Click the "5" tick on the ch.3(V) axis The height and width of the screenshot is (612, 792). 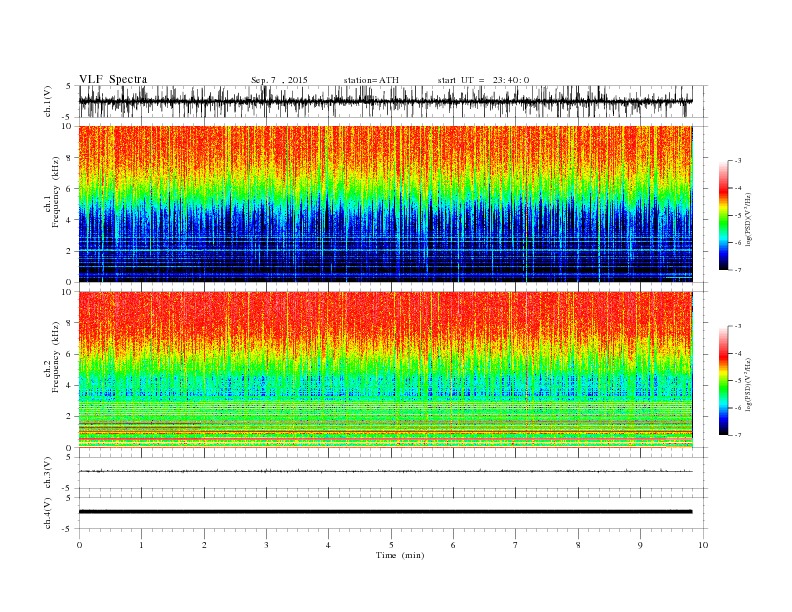tap(68, 457)
